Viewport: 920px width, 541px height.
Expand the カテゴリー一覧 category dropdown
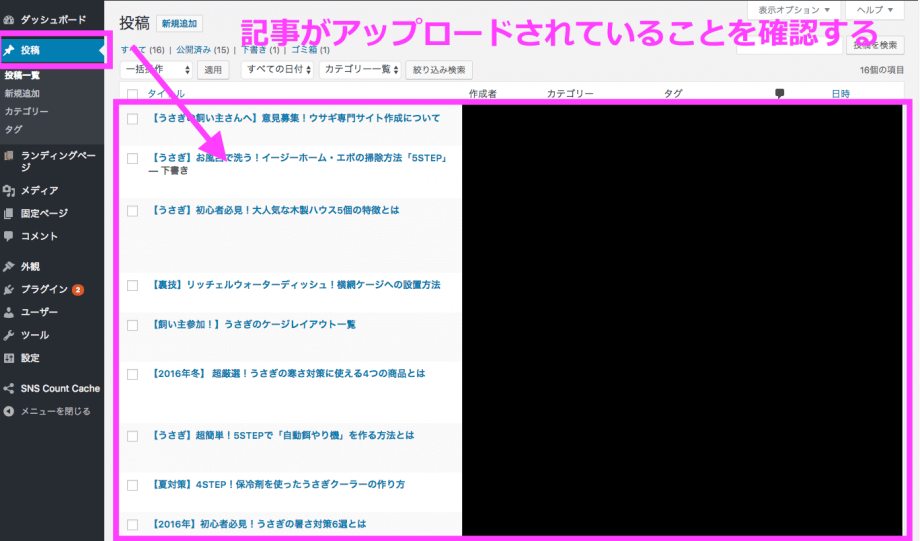[359, 69]
